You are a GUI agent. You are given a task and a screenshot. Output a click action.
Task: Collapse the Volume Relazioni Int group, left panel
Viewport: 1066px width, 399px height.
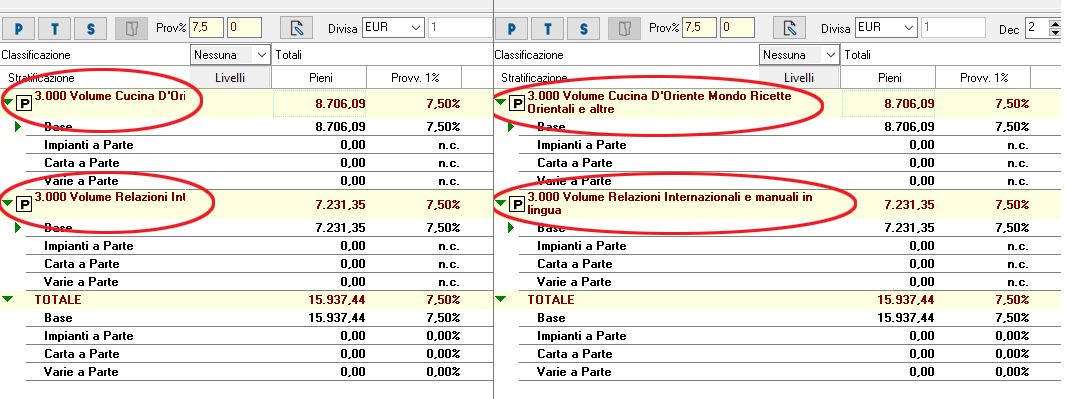click(7, 204)
